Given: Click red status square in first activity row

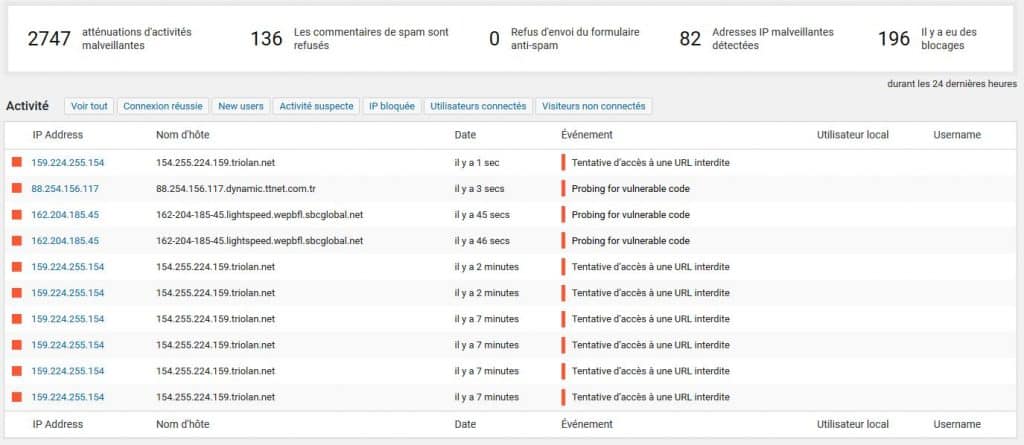Looking at the screenshot, I should pos(17,162).
